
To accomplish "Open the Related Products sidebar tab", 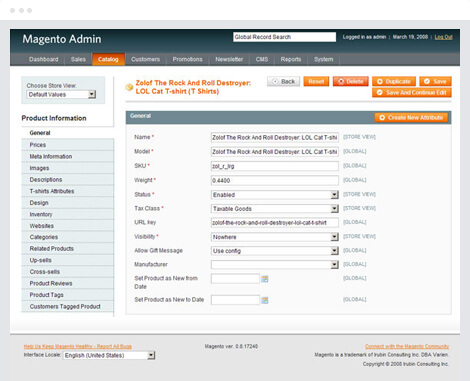I will pos(67,249).
